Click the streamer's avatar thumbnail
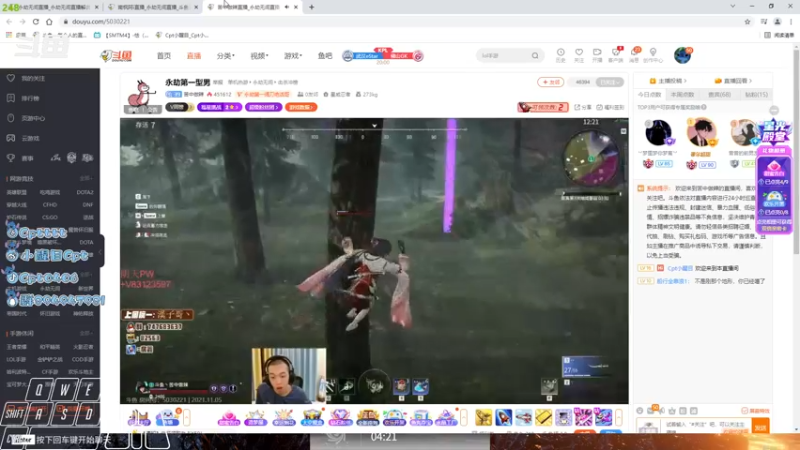 [141, 95]
